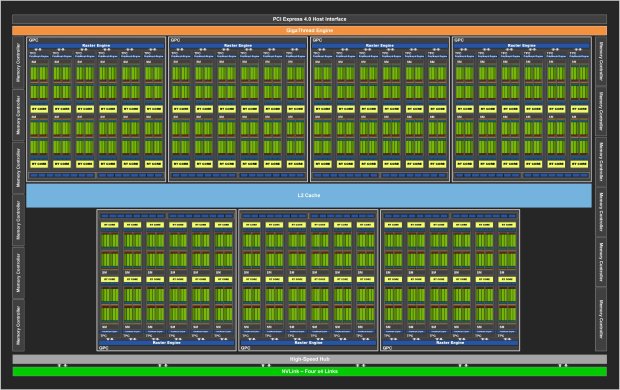The width and height of the screenshot is (620, 390).
Task: Click the PCI Express 4.0 Host Interface bar
Action: click(x=309, y=19)
